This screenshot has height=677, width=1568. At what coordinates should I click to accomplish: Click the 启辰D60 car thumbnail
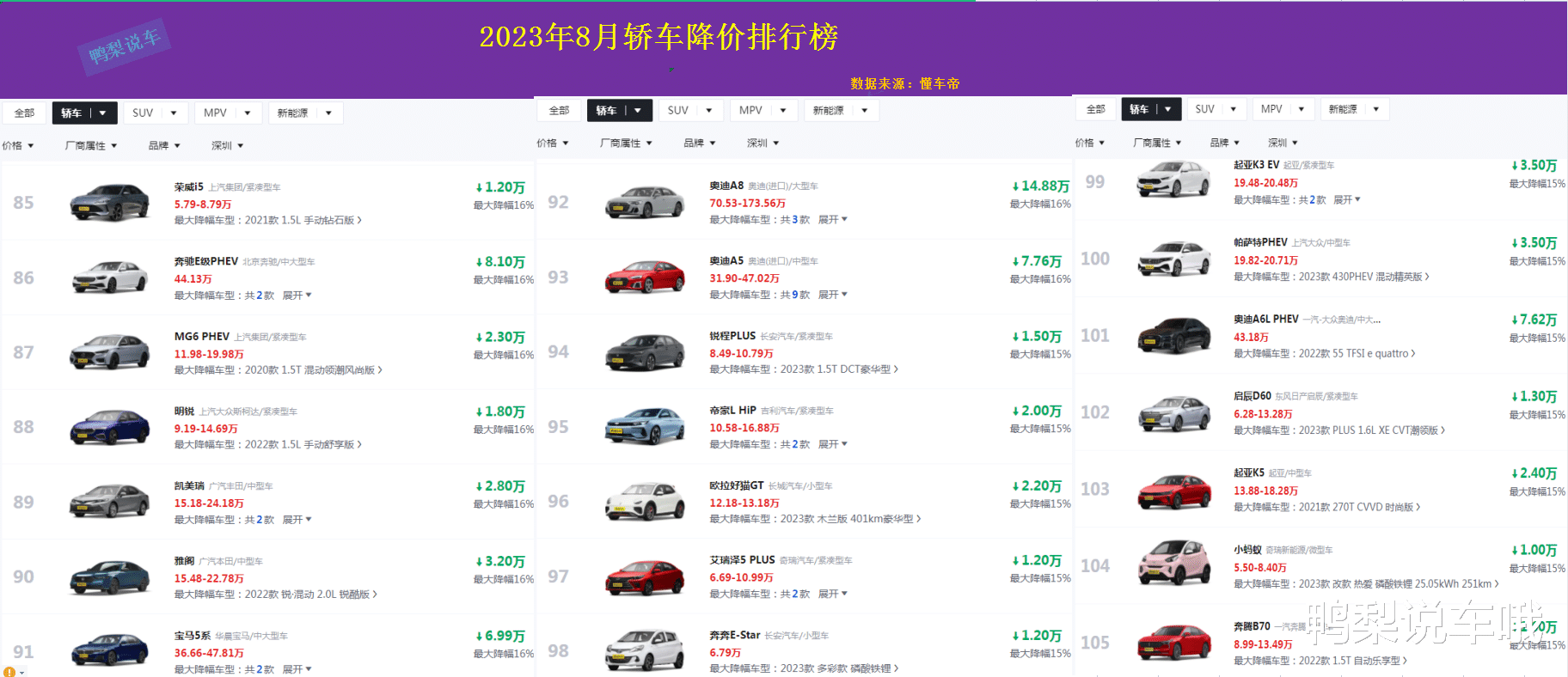(1173, 412)
